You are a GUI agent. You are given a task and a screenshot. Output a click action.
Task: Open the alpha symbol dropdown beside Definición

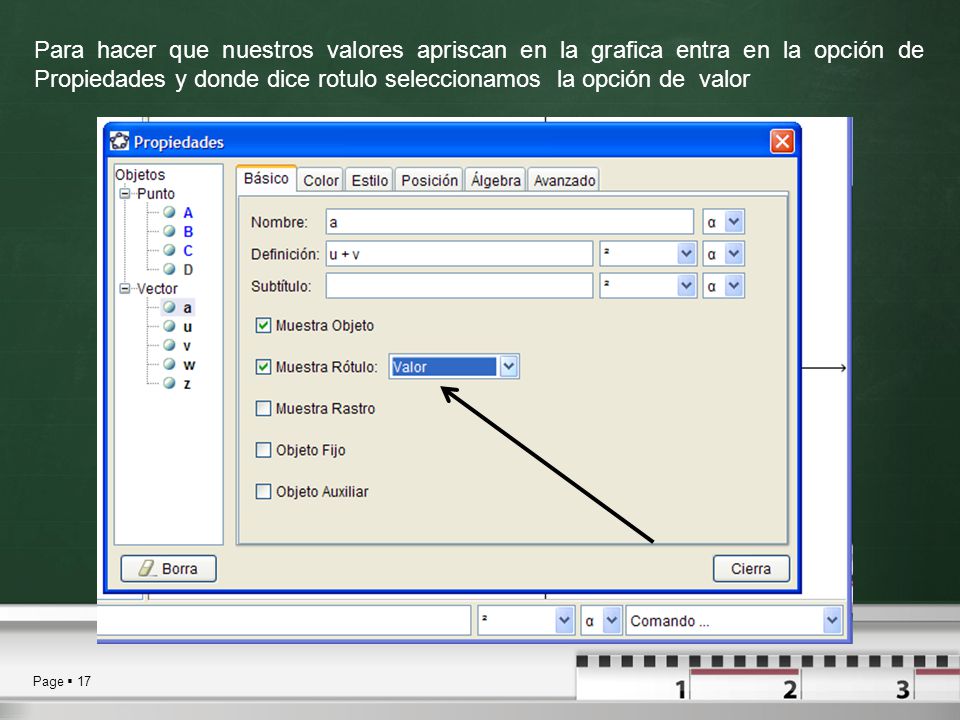tap(734, 253)
